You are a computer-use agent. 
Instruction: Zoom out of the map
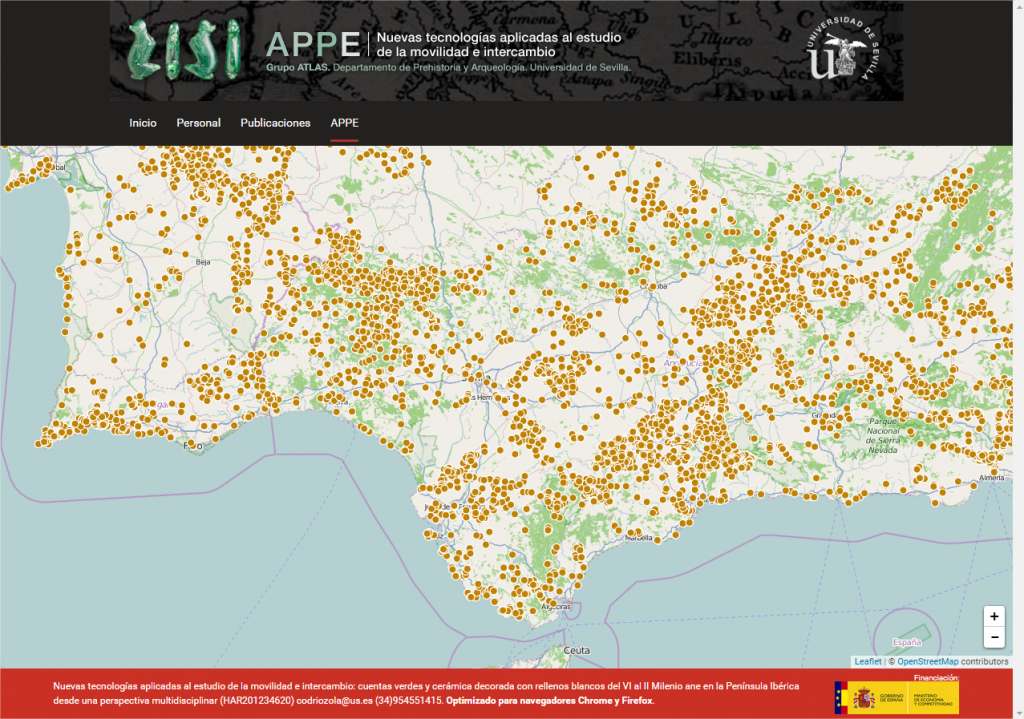tap(994, 637)
